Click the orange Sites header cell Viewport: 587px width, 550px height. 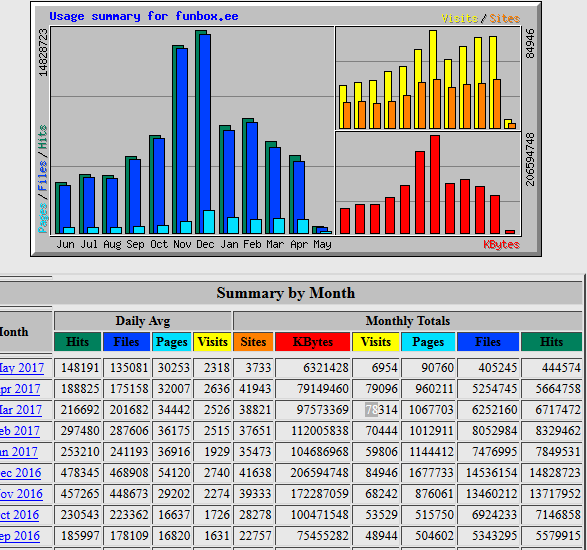pyautogui.click(x=253, y=342)
